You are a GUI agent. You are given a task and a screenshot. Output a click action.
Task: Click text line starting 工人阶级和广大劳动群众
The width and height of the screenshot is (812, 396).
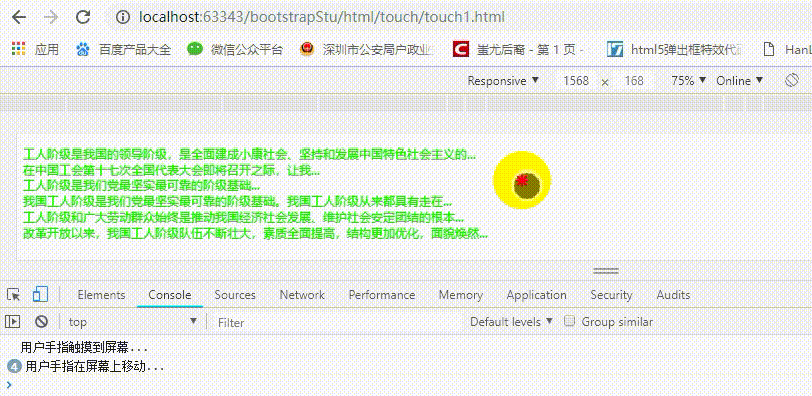243,217
